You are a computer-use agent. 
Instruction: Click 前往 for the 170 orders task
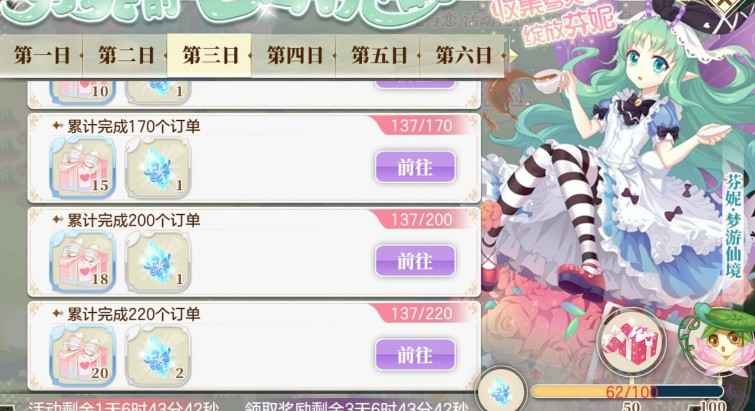(x=415, y=167)
